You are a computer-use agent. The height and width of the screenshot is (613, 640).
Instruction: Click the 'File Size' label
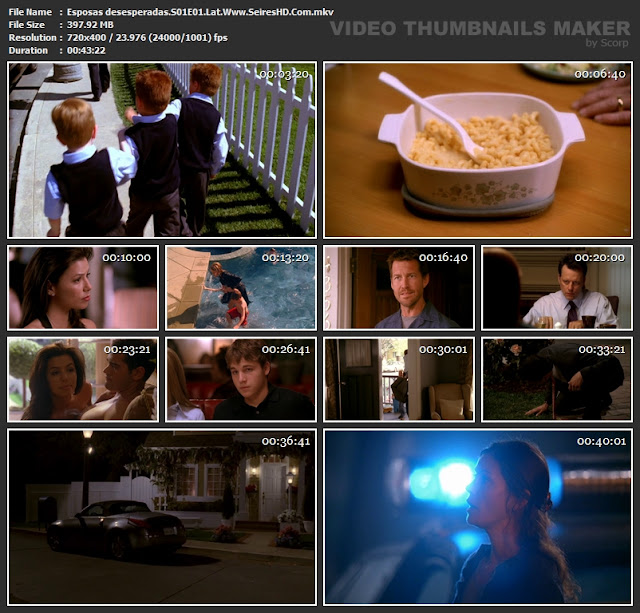27,25
